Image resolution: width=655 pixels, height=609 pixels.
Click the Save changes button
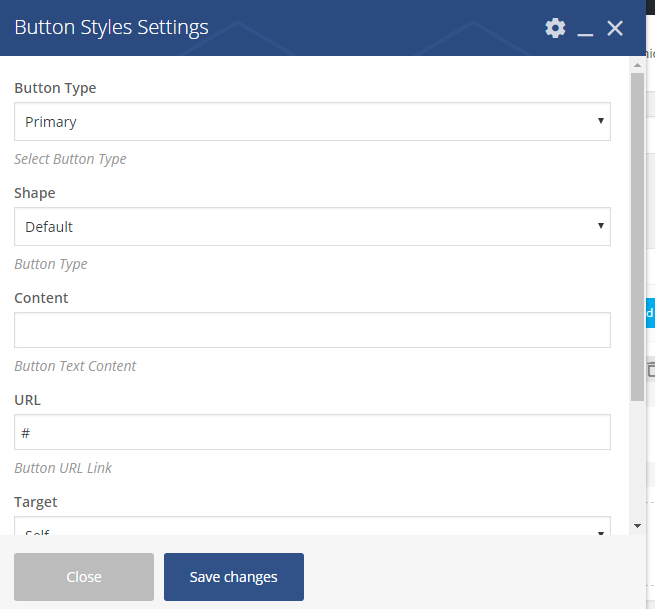point(233,577)
